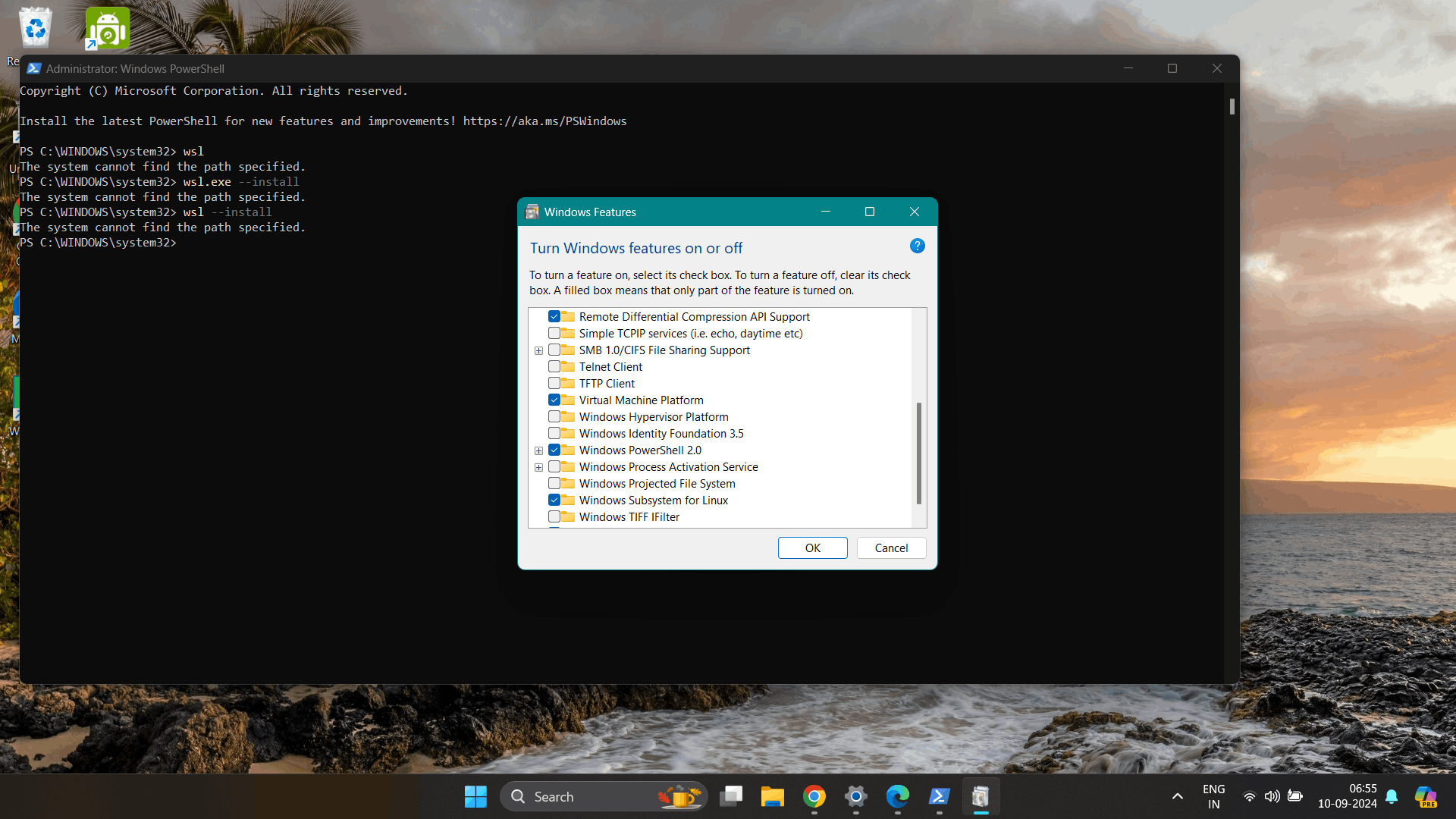Open the Settings gear icon on taskbar
The image size is (1456, 819).
pos(855,796)
